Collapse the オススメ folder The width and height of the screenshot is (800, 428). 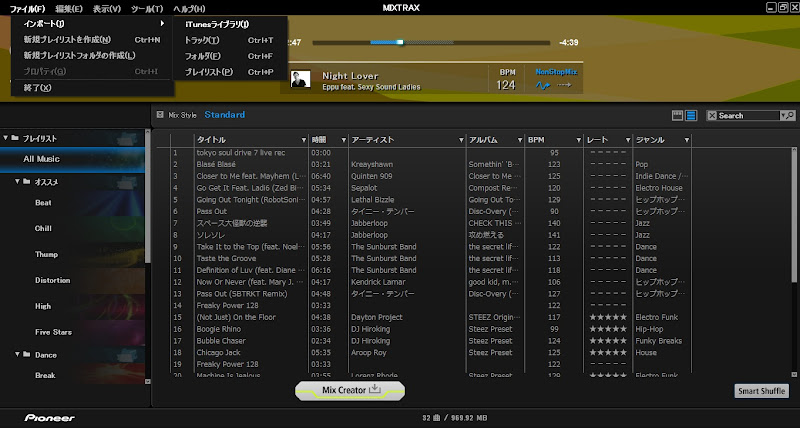coord(17,181)
